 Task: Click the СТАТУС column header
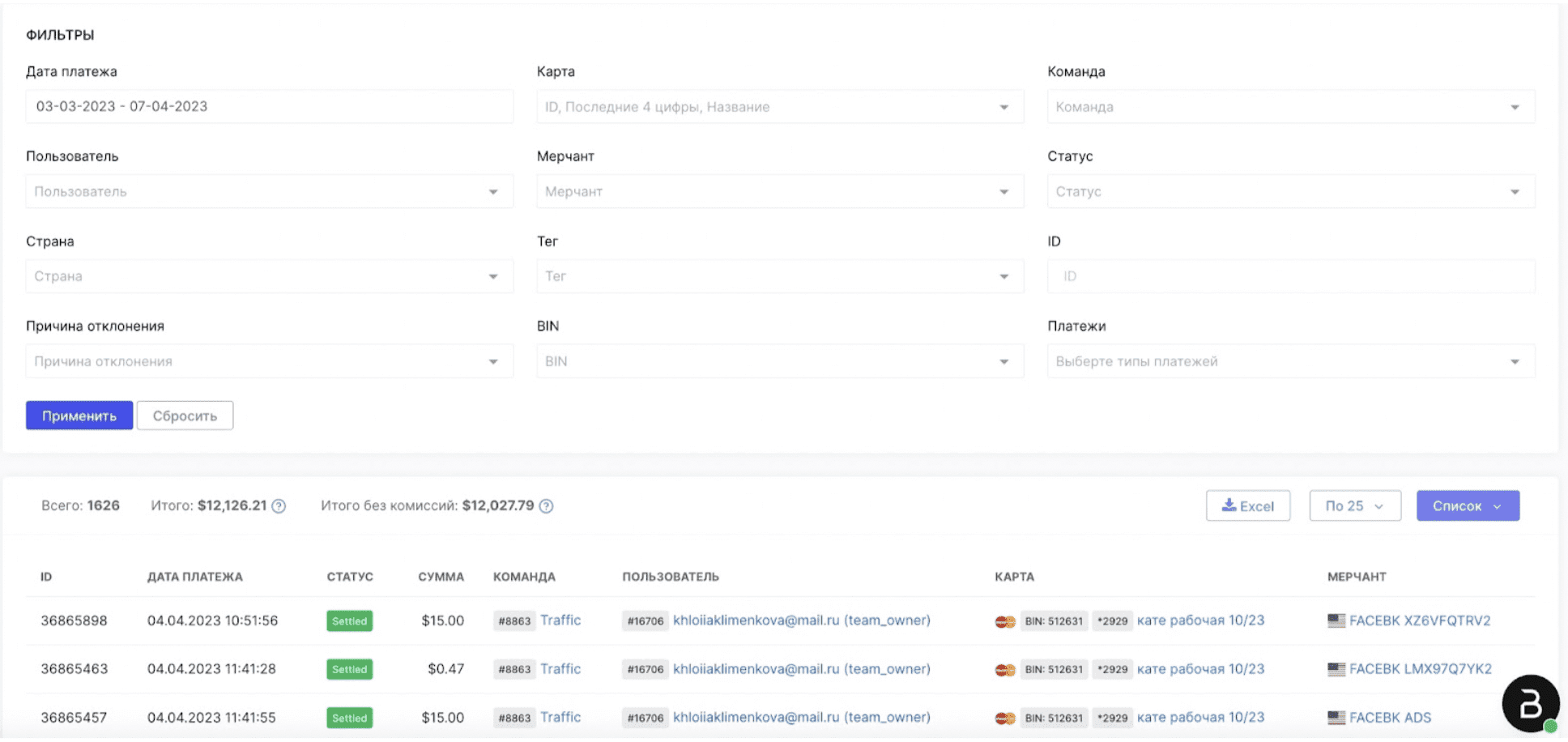[x=350, y=577]
